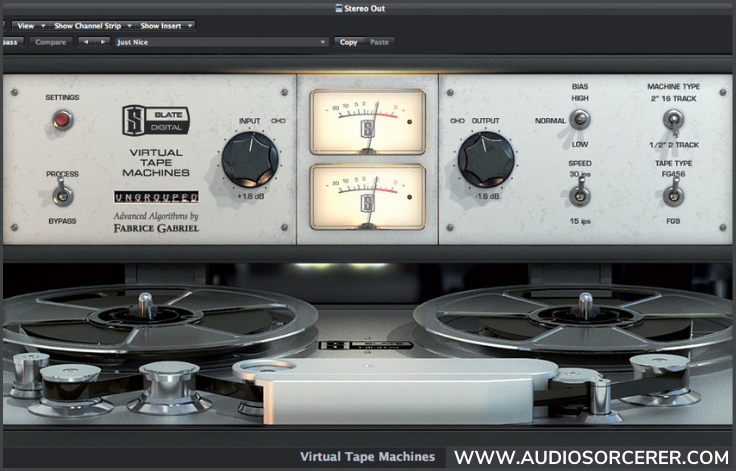Image resolution: width=736 pixels, height=471 pixels.
Task: Open the View dropdown menu
Action: tap(31, 26)
